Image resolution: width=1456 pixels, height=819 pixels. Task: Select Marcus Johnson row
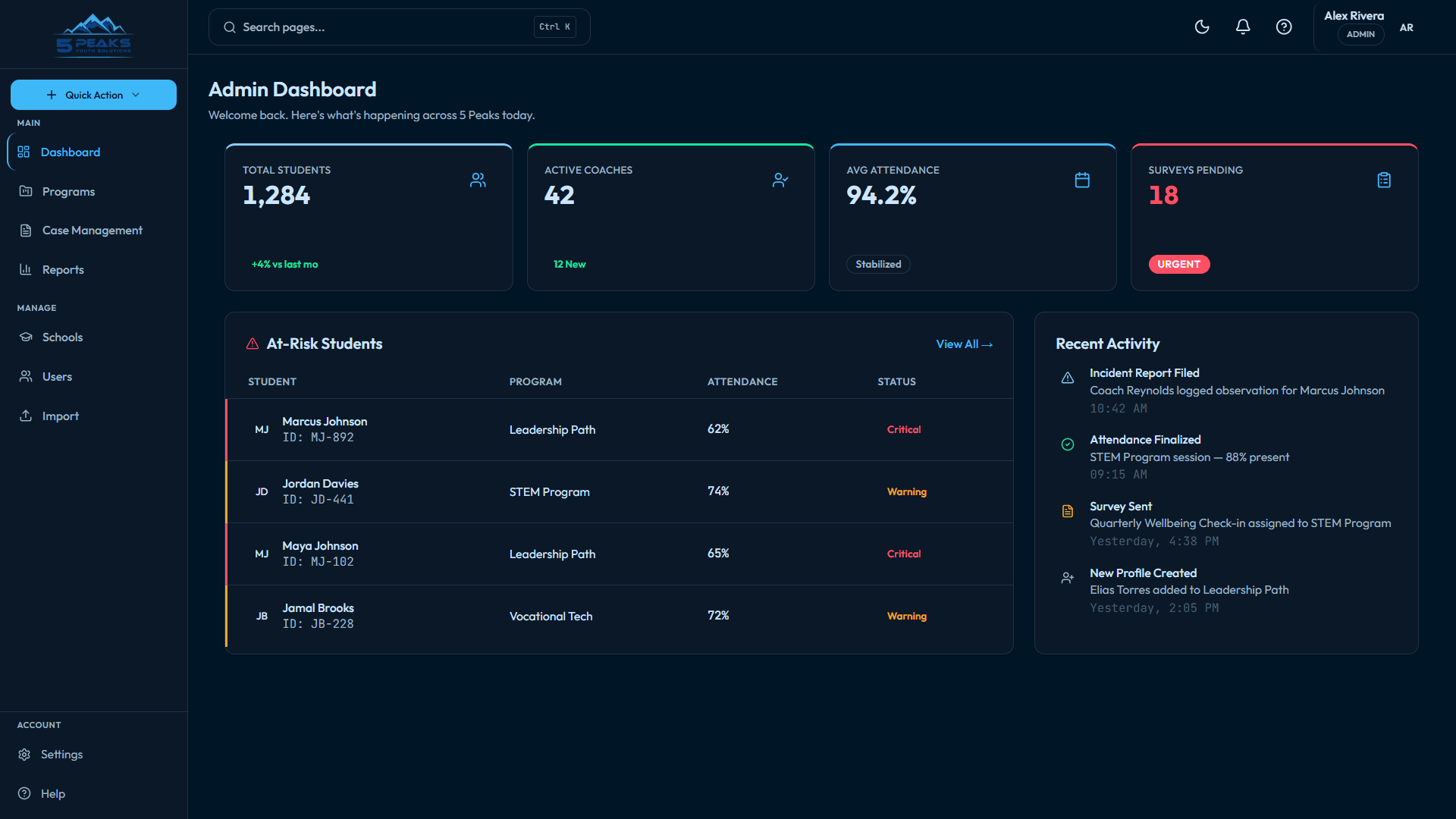619,430
